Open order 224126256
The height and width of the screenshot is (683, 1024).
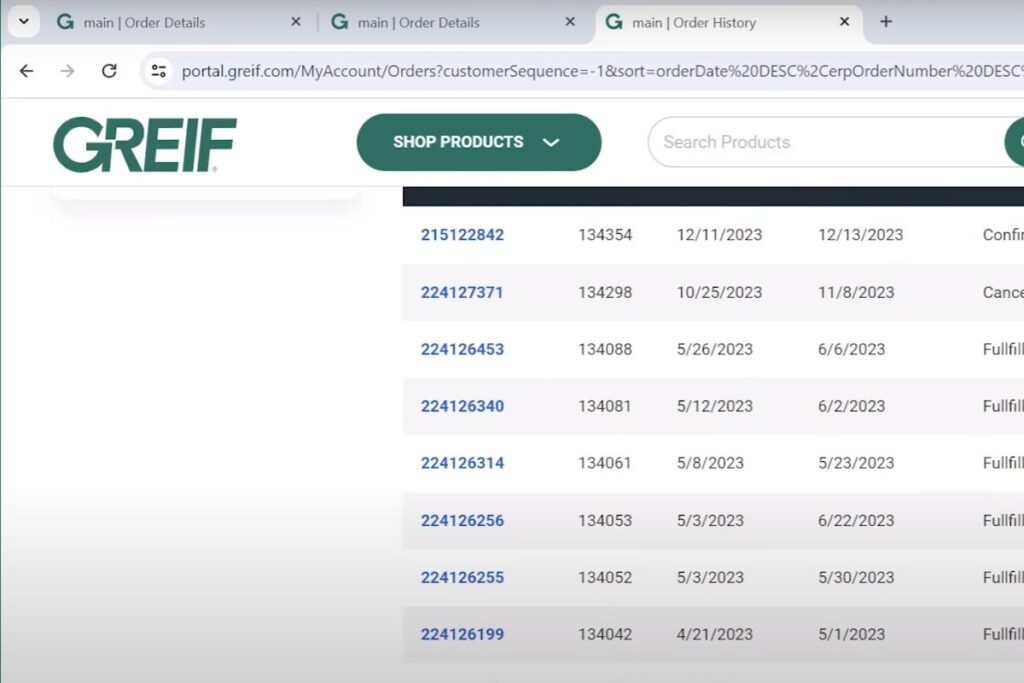click(462, 520)
